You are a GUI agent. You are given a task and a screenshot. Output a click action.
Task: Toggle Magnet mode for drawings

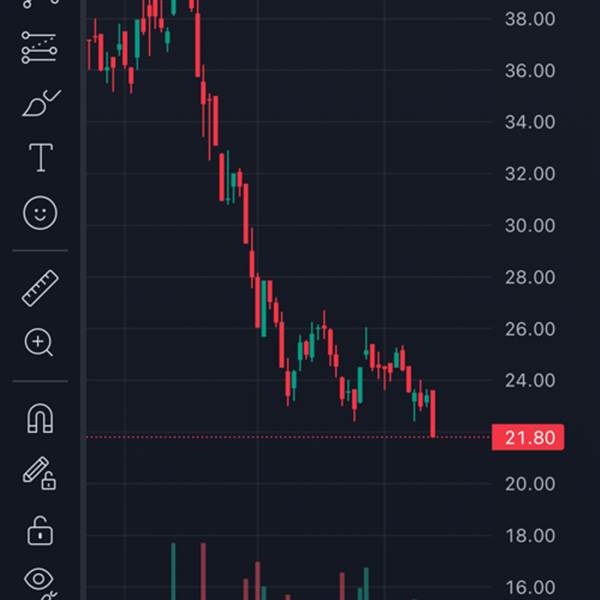click(x=40, y=418)
